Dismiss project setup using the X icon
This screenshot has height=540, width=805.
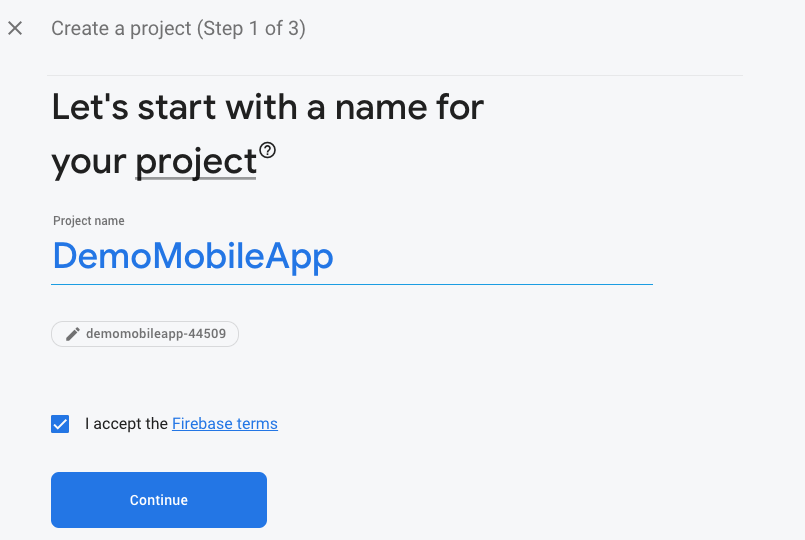tap(15, 28)
